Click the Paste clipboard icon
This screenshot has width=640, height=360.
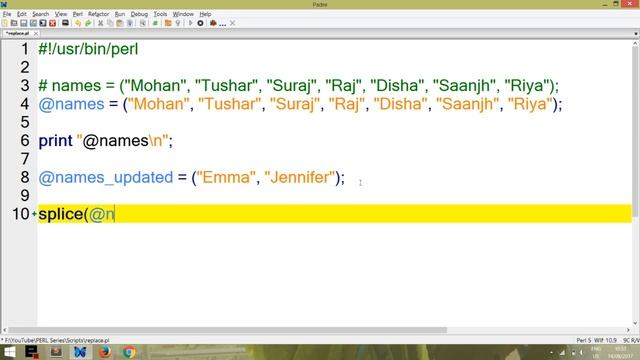[x=120, y=23]
